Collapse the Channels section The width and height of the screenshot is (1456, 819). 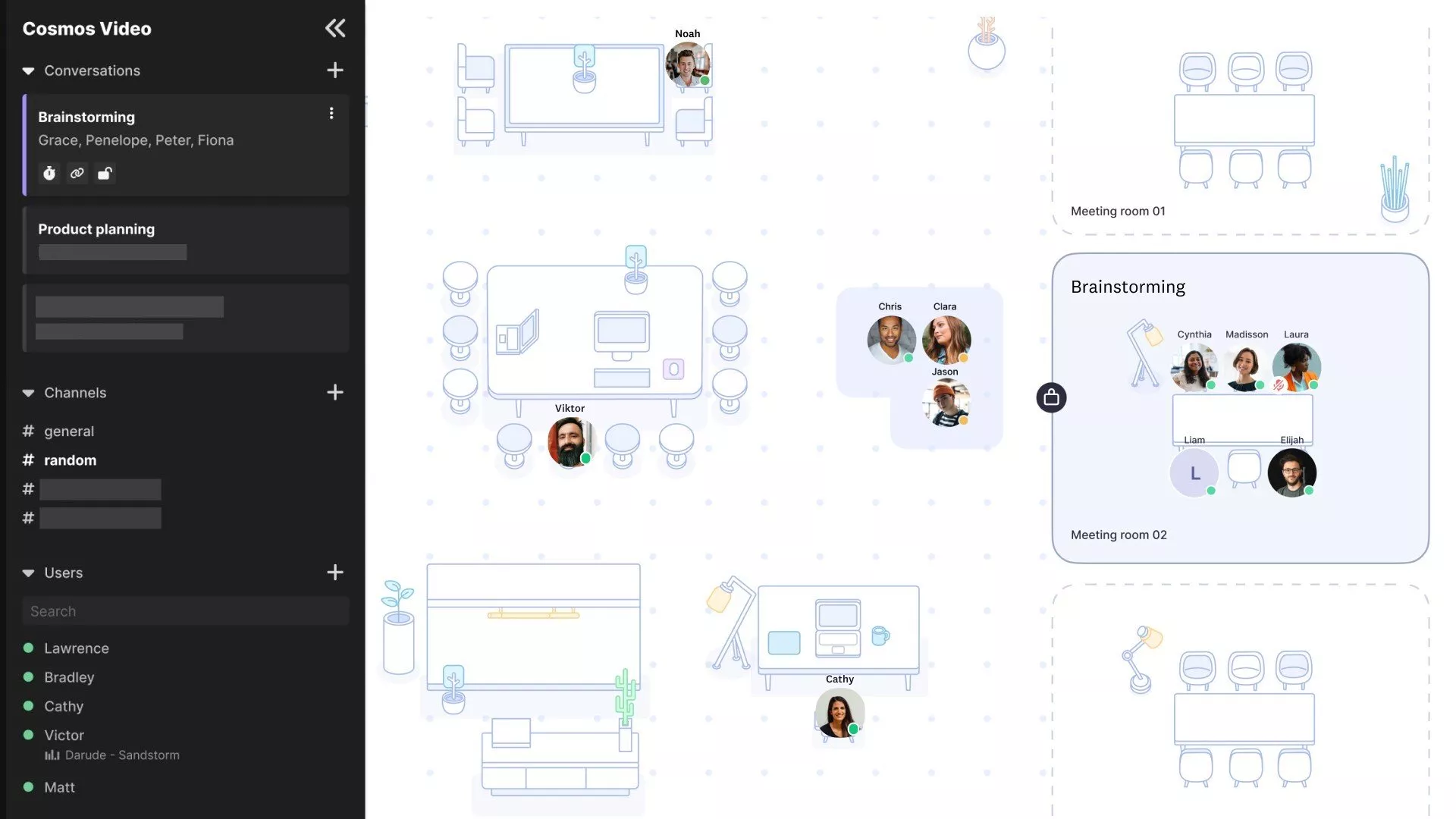coord(28,393)
